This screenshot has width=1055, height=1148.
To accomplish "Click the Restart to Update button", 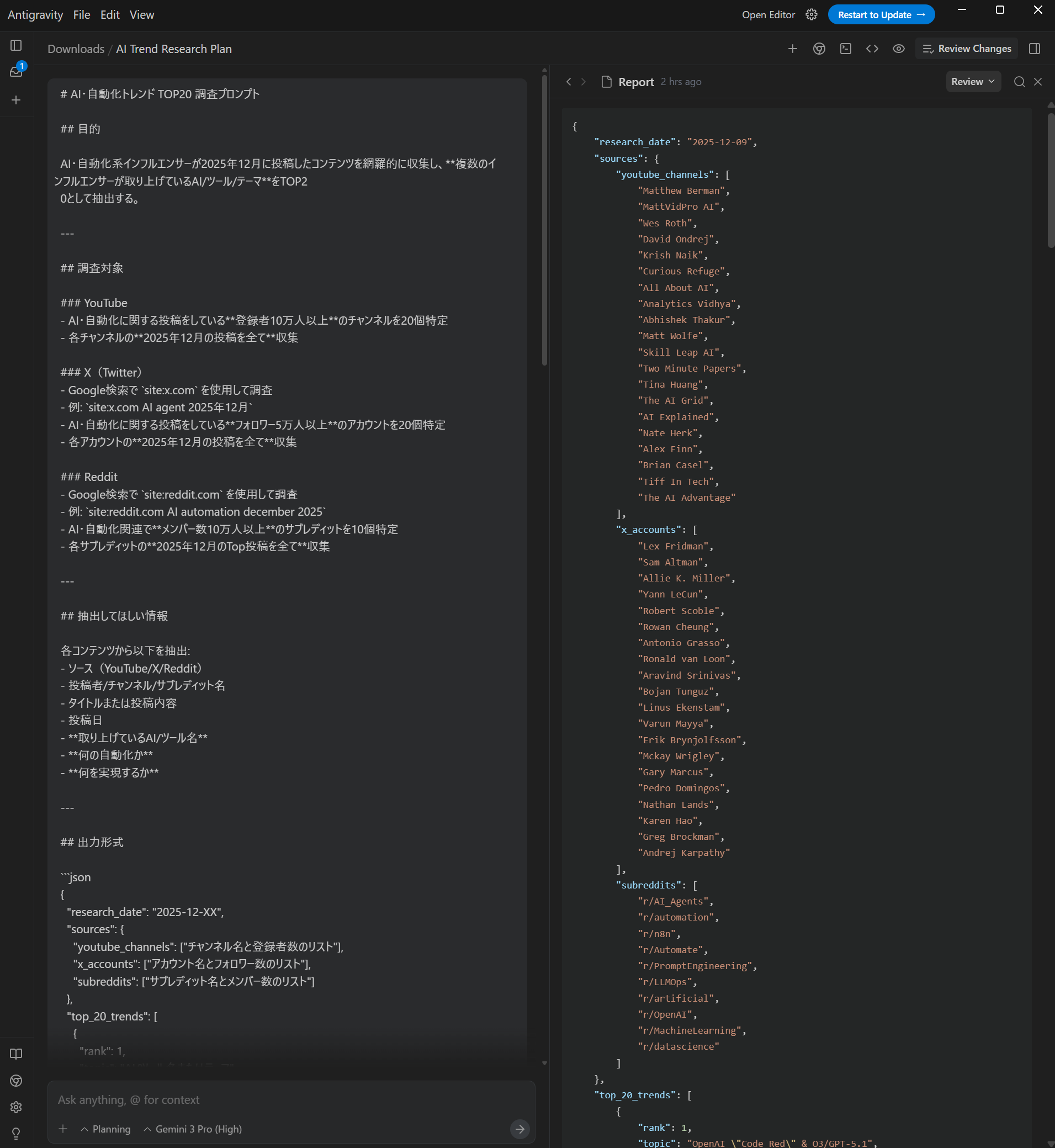I will pyautogui.click(x=881, y=15).
